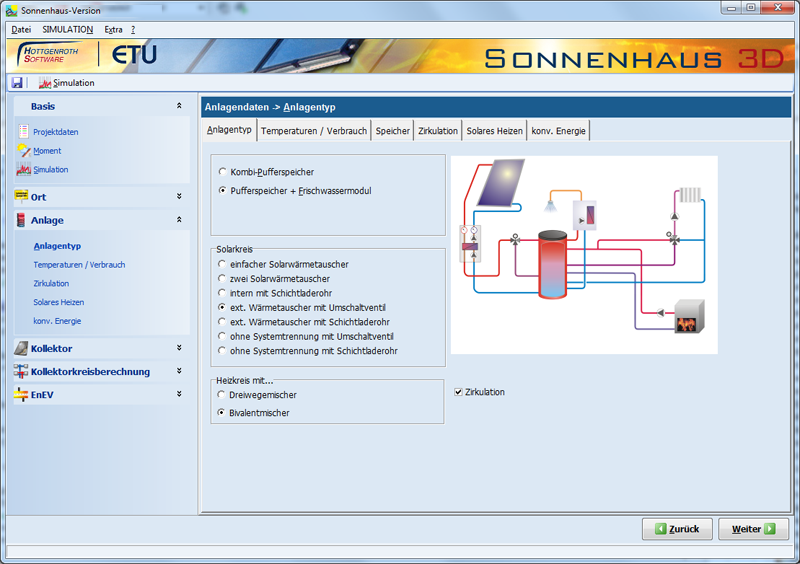The height and width of the screenshot is (564, 800).
Task: Click the Ort section sign icon
Action: tap(21, 196)
